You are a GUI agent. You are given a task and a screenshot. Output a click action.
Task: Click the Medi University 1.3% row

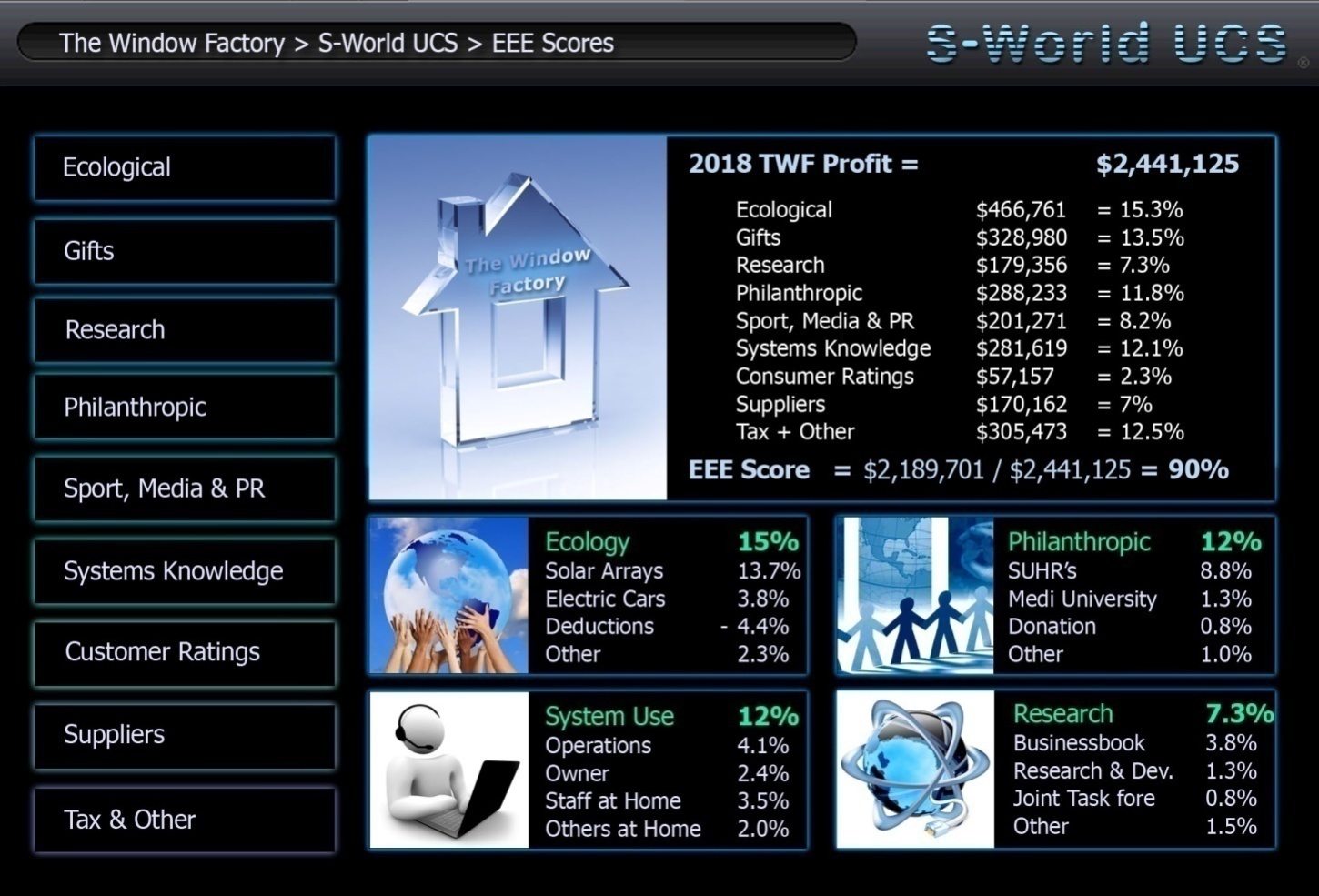(1130, 599)
